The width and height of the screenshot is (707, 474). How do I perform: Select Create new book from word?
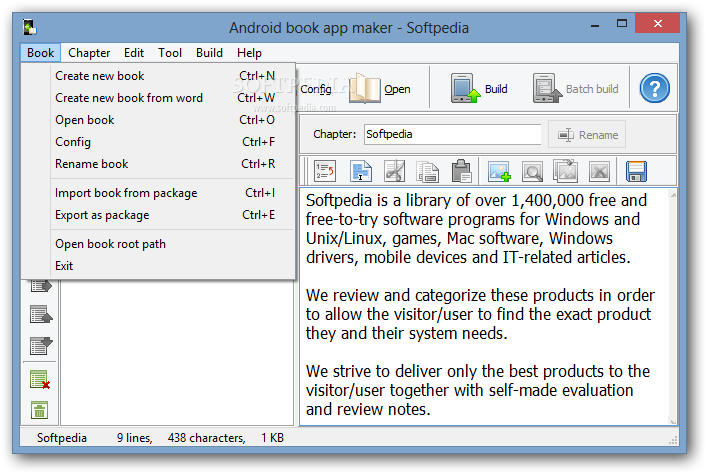(x=158, y=98)
